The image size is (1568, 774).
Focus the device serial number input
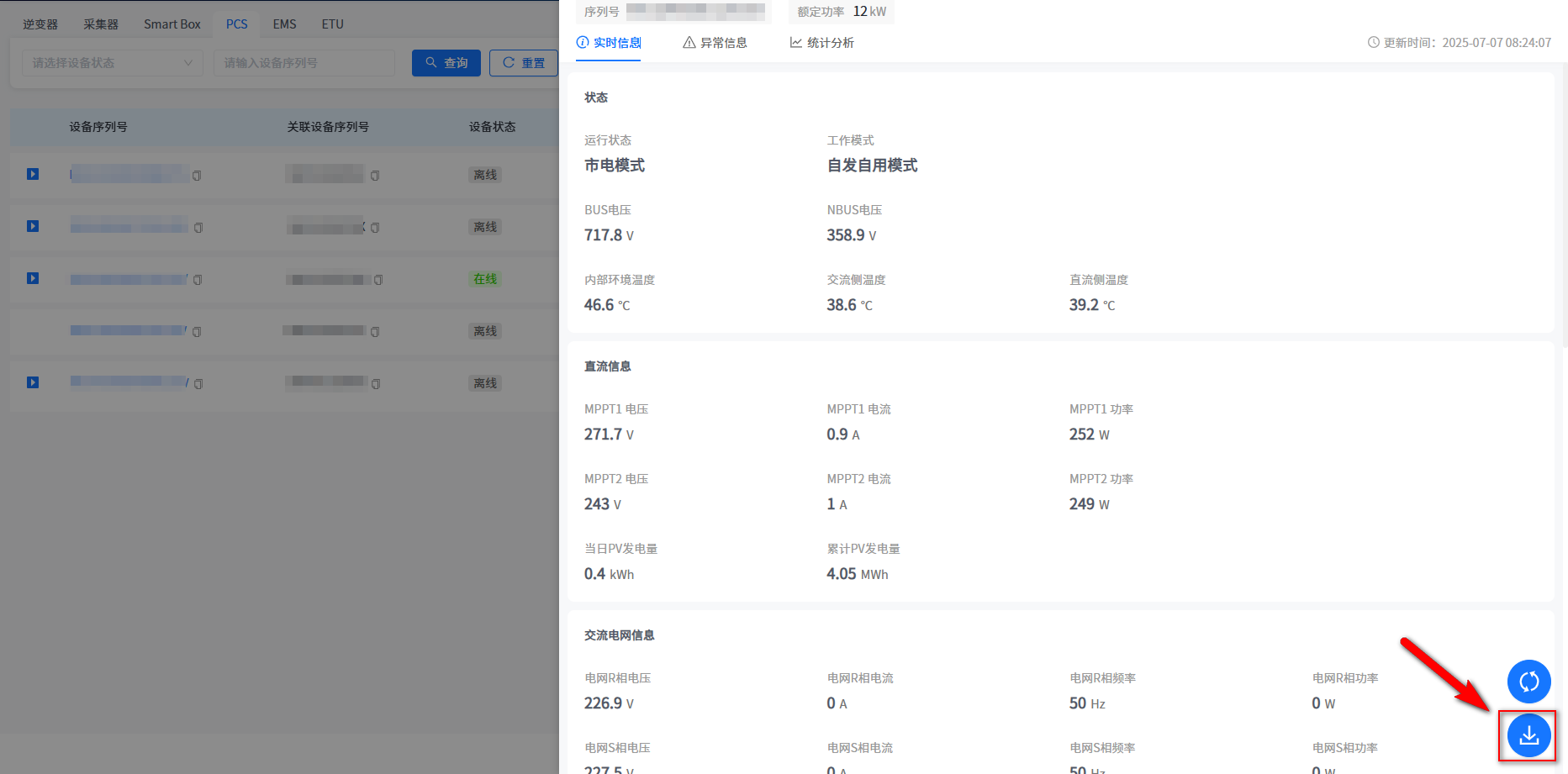pos(304,63)
